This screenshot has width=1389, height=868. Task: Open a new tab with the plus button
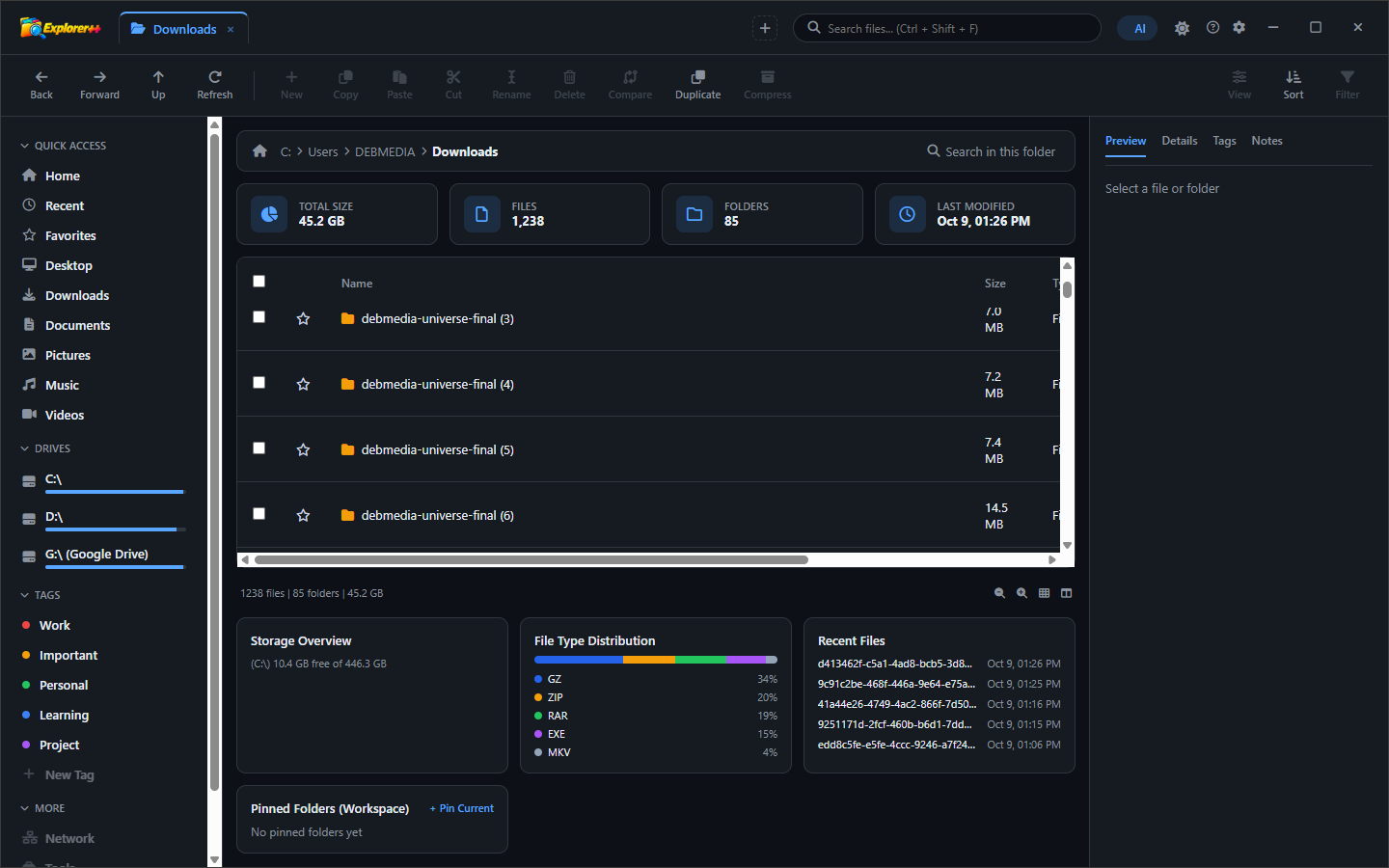pyautogui.click(x=765, y=28)
